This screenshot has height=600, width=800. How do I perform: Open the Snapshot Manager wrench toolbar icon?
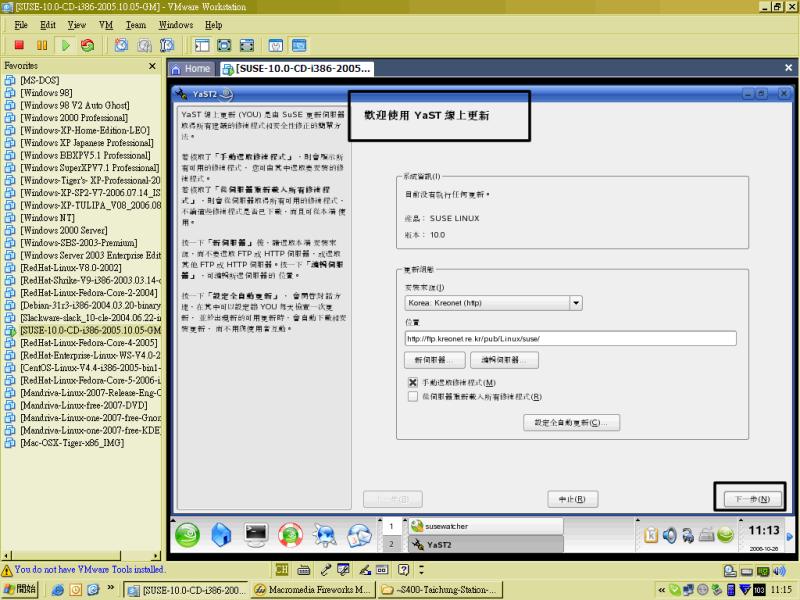[167, 45]
